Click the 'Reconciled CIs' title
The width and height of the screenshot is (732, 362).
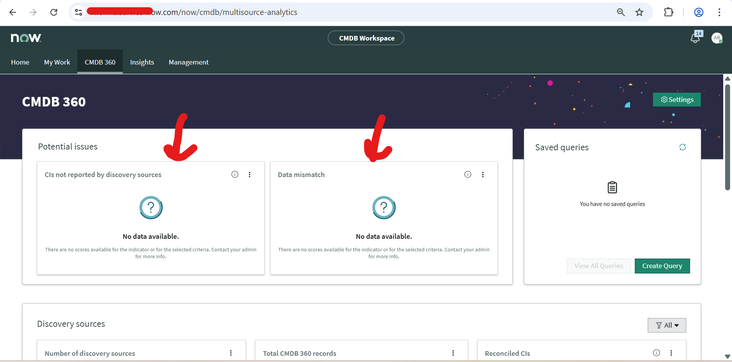tap(507, 354)
